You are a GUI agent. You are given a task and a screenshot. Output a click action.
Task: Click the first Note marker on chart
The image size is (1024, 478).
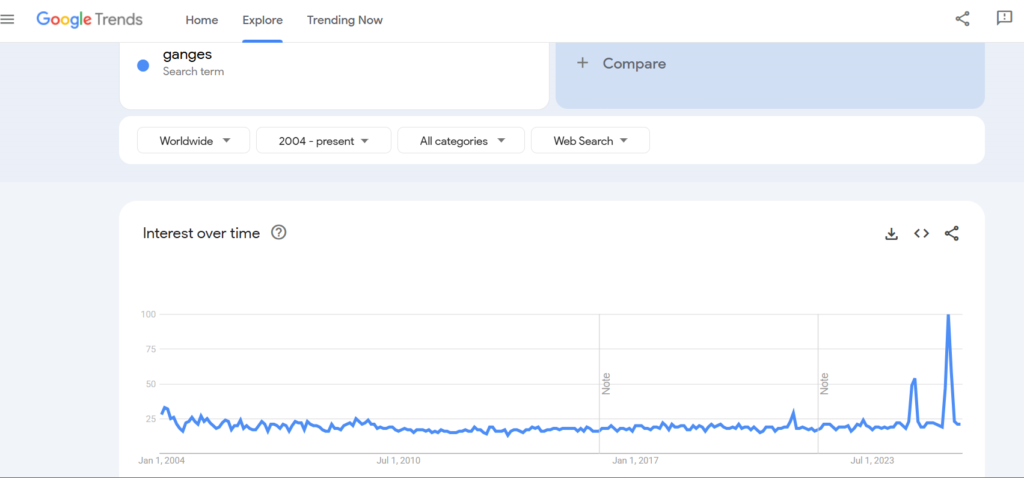(x=606, y=383)
